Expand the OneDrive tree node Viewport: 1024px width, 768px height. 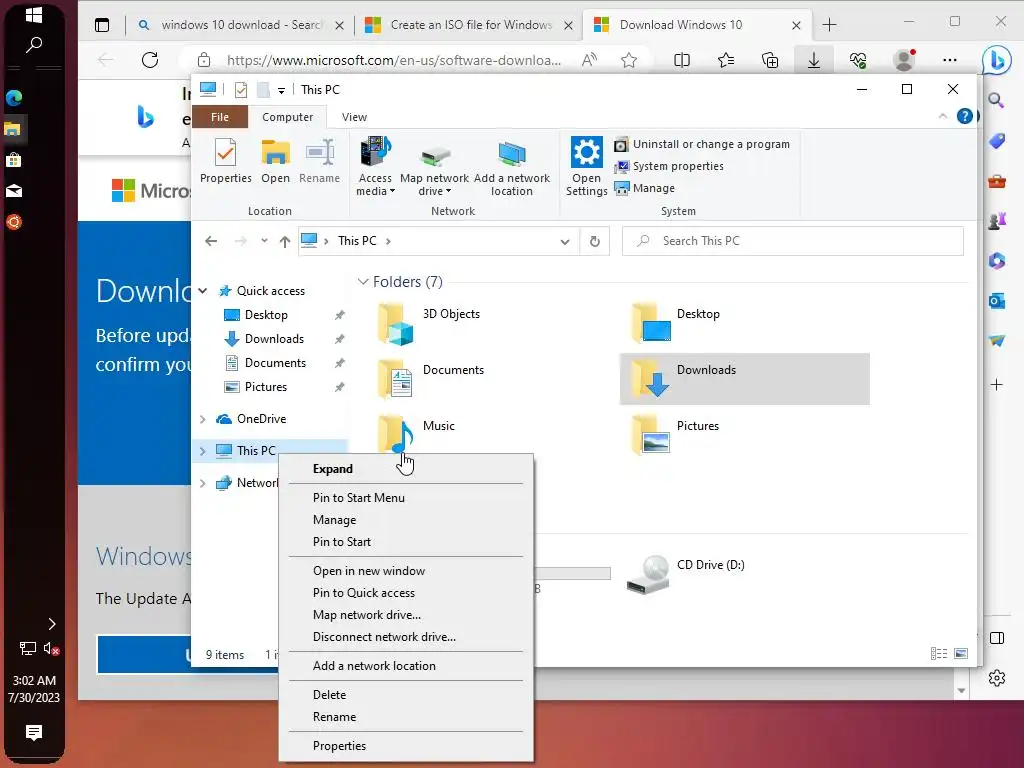202,419
